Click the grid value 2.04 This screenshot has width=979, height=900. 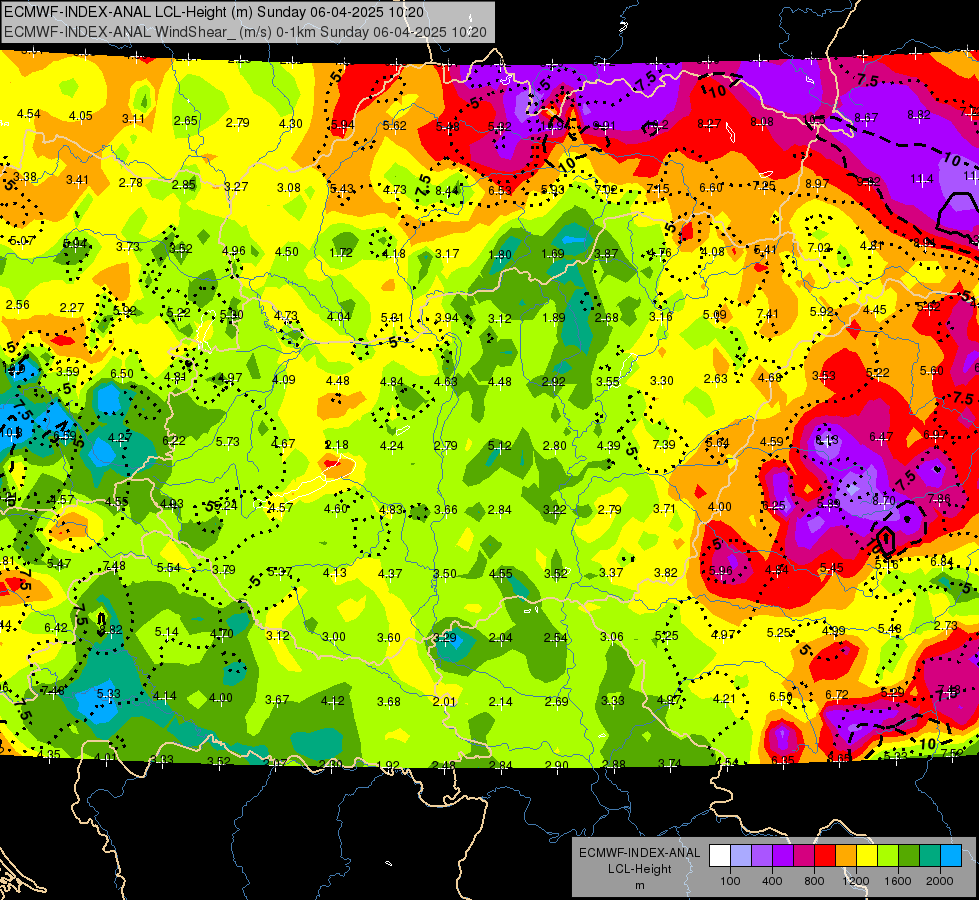500,638
